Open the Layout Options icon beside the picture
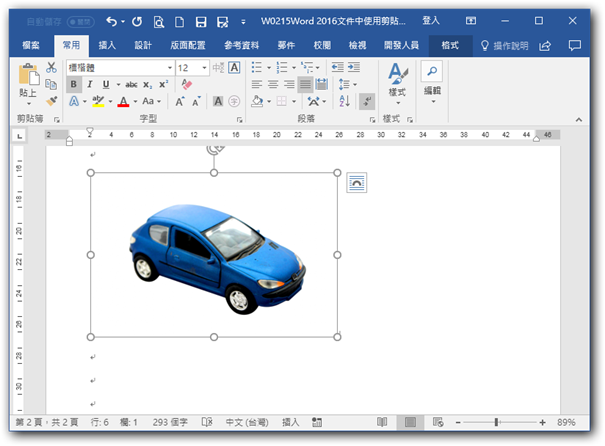 point(357,182)
